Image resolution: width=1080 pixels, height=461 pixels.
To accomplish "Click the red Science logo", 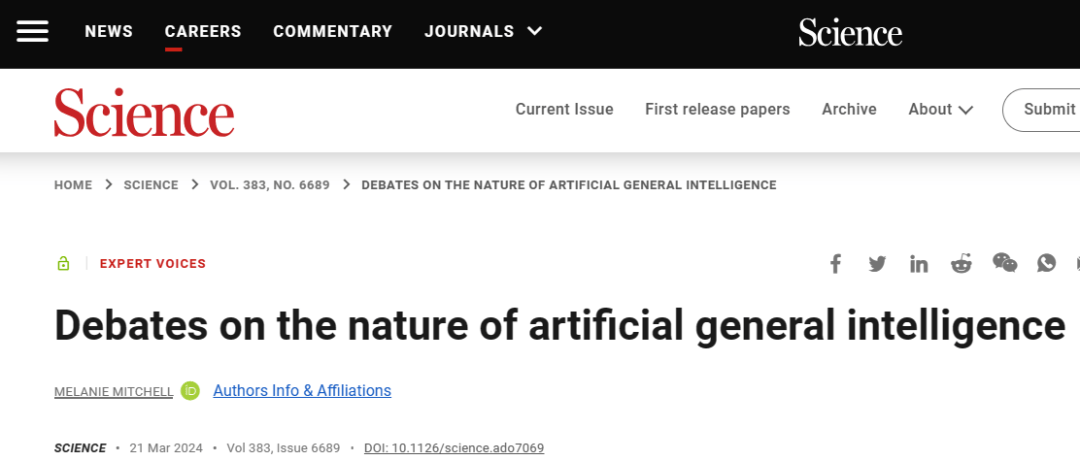I will [x=144, y=112].
